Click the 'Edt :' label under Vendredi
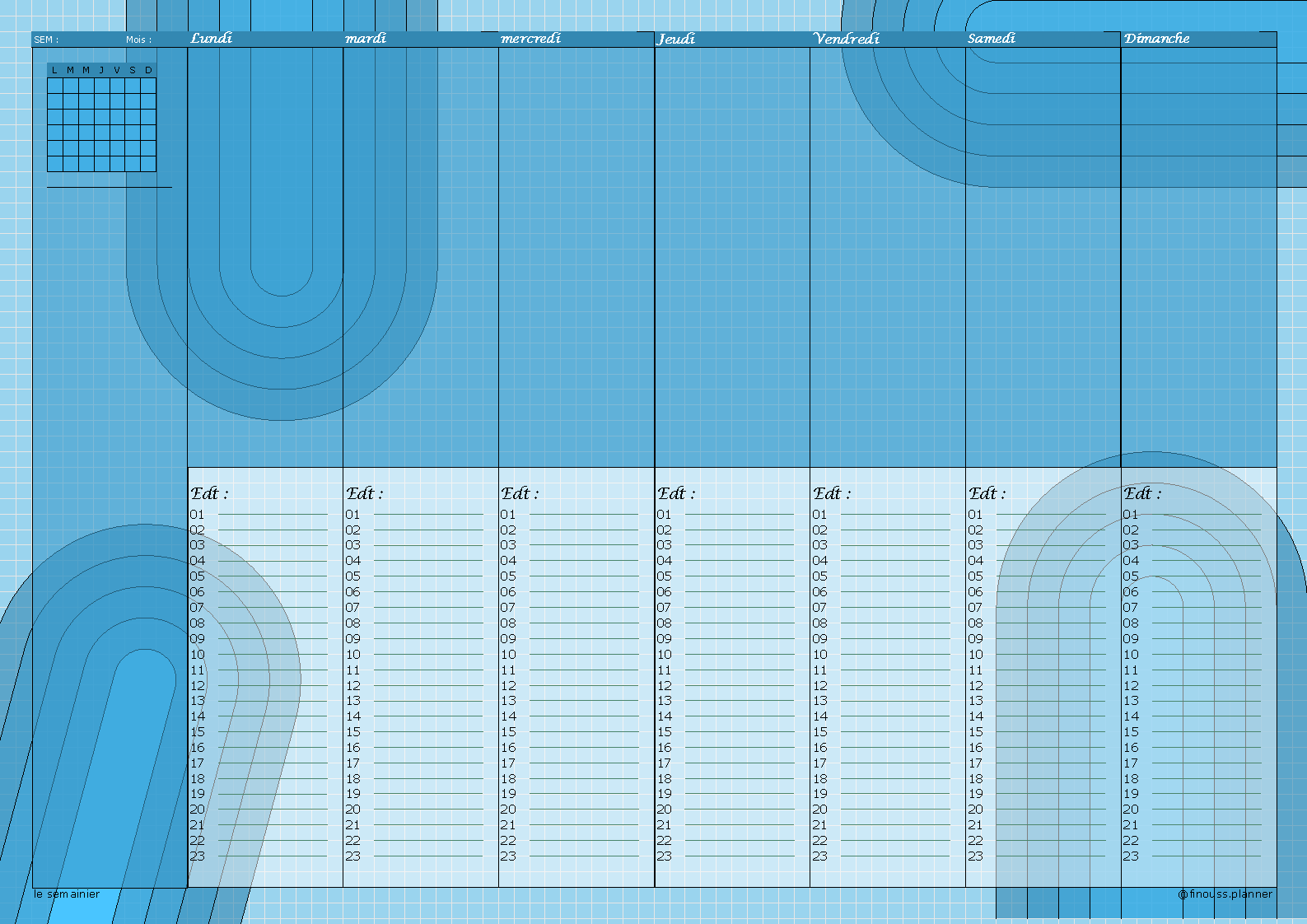The image size is (1307, 924). pyautogui.click(x=832, y=493)
